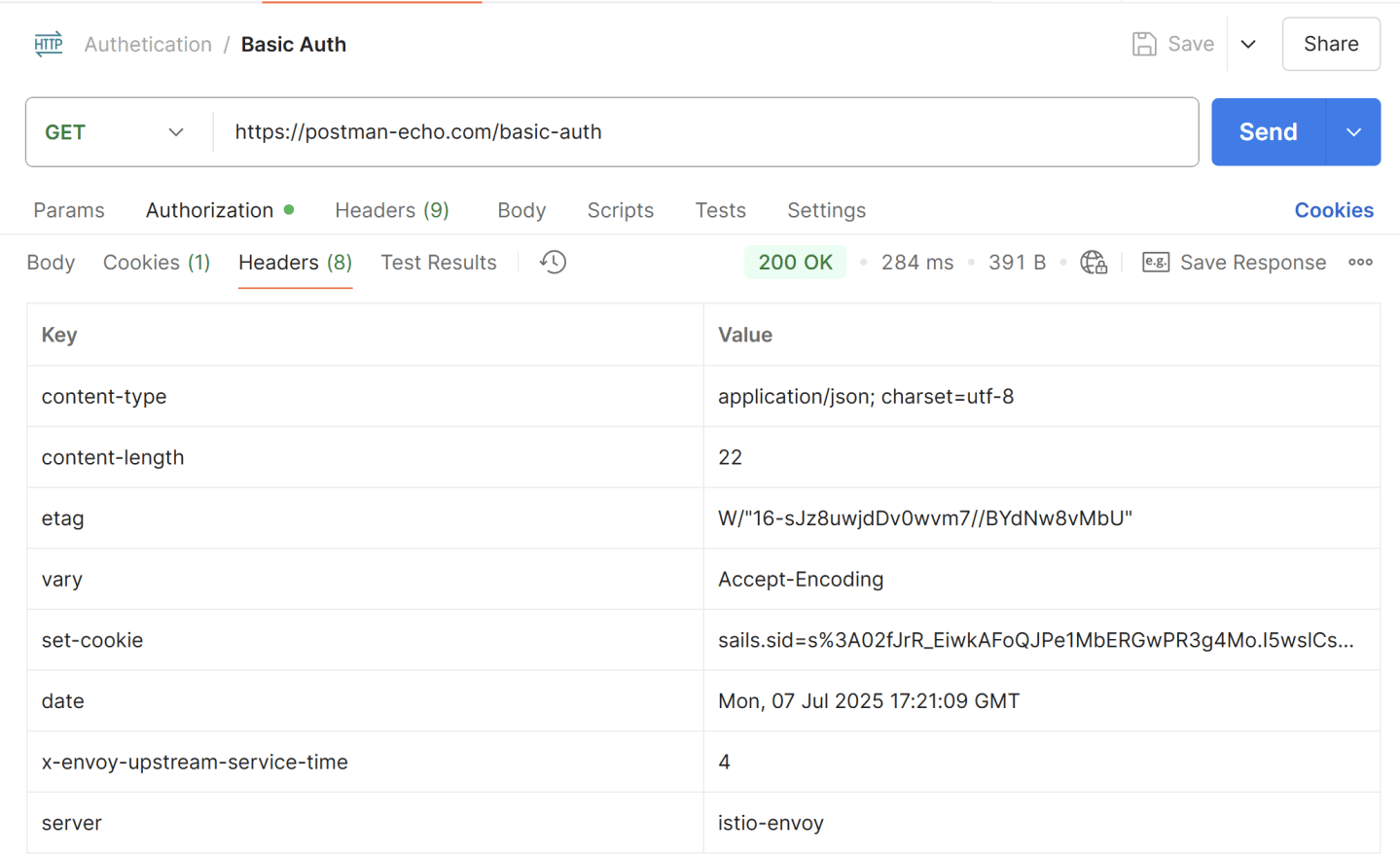The image size is (1400, 855).
Task: Click the Cookies link
Action: tap(1333, 210)
